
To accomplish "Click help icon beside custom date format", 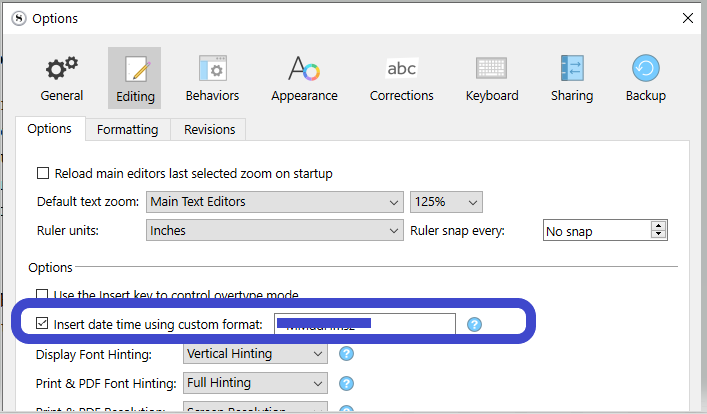I will point(475,324).
